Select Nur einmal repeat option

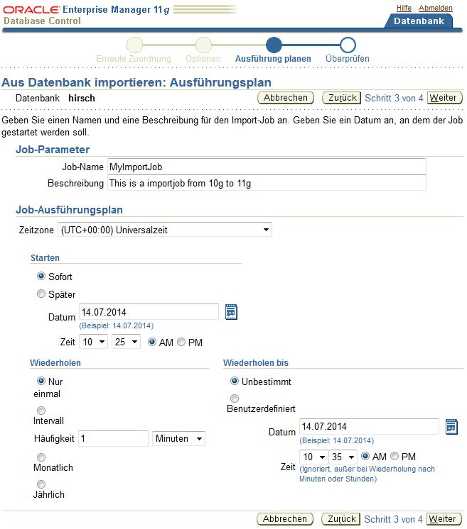point(41,381)
